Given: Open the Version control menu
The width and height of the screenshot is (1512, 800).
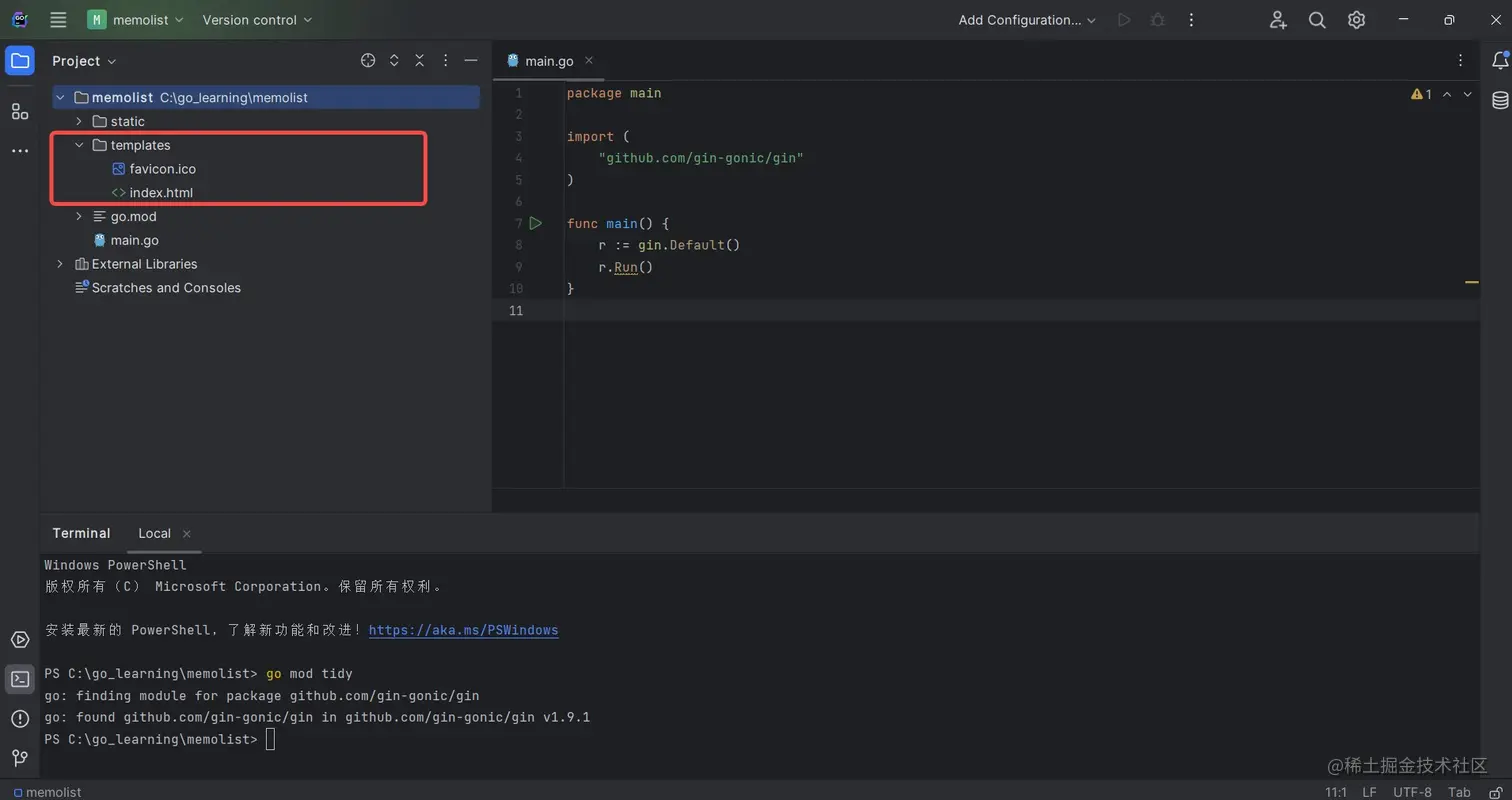Looking at the screenshot, I should [x=257, y=20].
